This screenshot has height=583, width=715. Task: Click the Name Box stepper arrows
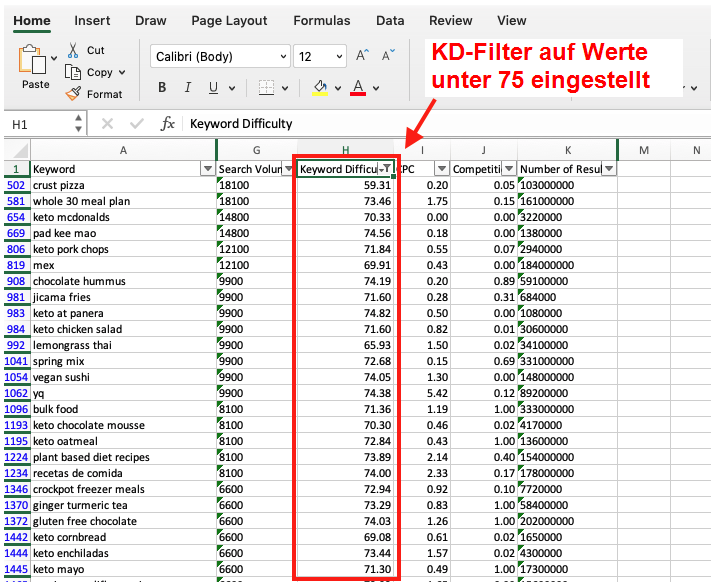[x=78, y=124]
